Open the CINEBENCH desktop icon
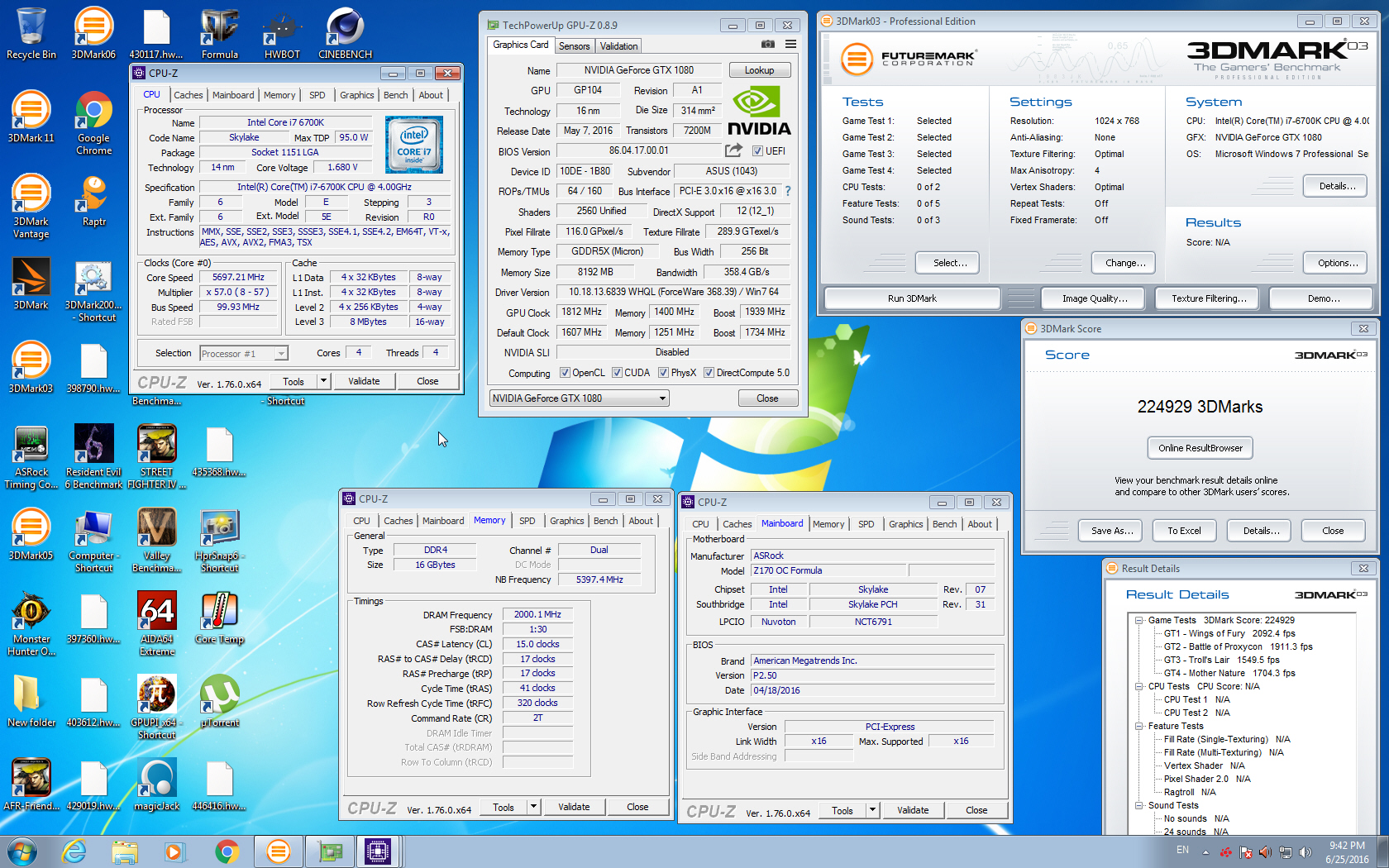This screenshot has height=868, width=1389. pyautogui.click(x=345, y=33)
